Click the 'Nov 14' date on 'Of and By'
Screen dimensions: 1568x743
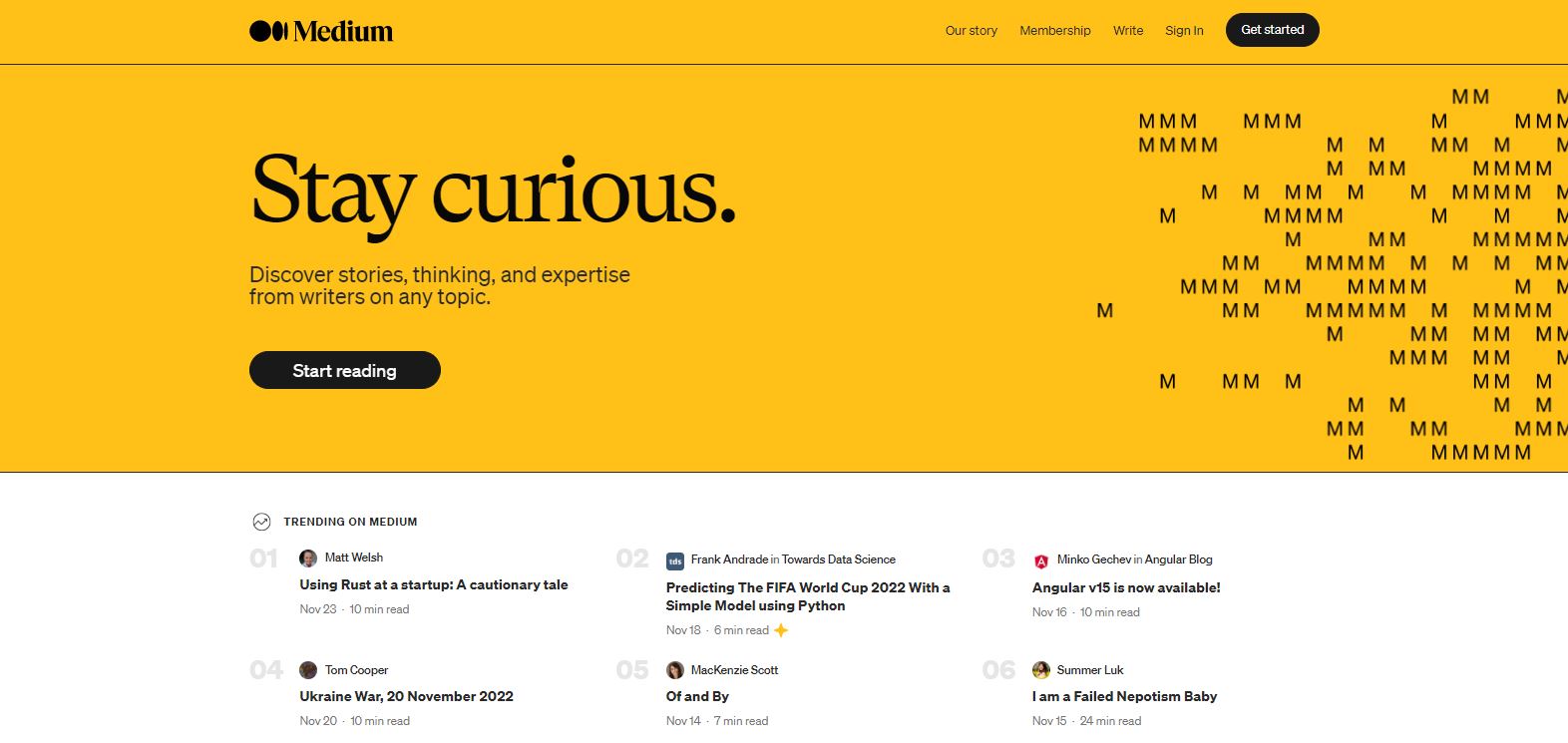click(683, 721)
